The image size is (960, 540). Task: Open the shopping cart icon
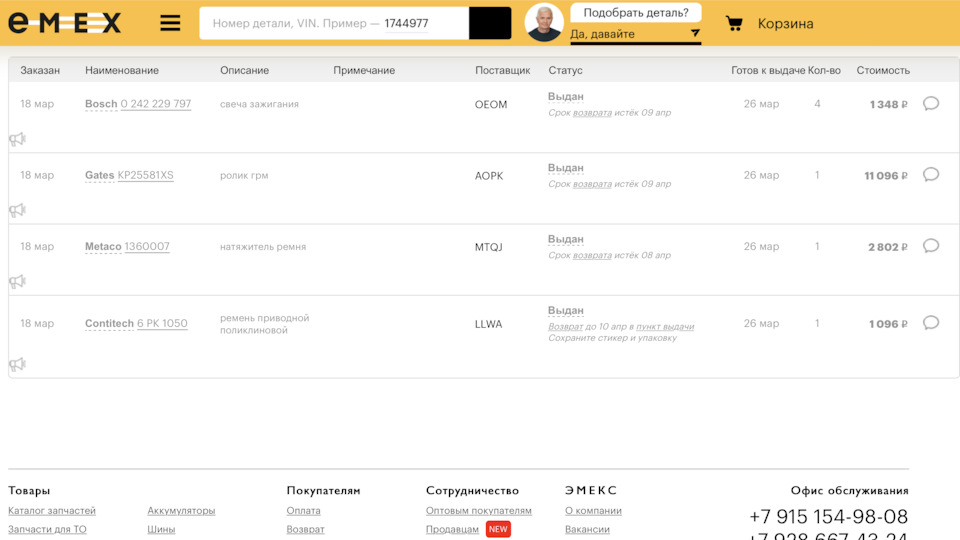733,23
